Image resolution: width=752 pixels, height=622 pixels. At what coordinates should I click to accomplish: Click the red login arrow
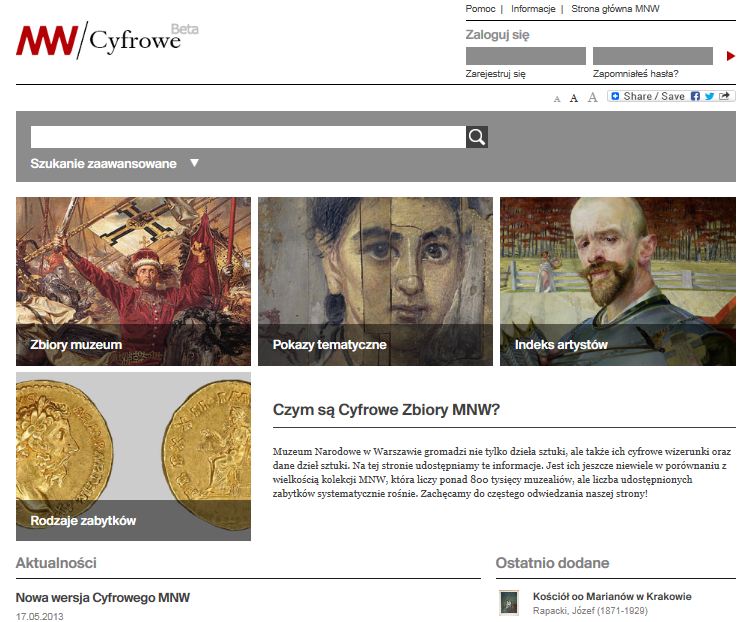[x=730, y=56]
